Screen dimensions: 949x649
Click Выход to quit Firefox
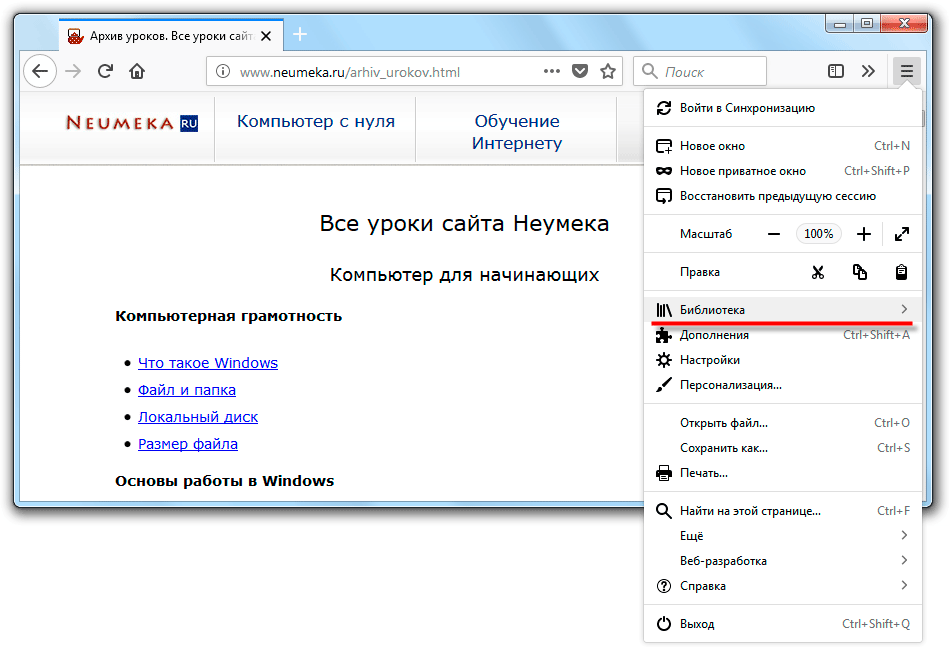tap(783, 624)
